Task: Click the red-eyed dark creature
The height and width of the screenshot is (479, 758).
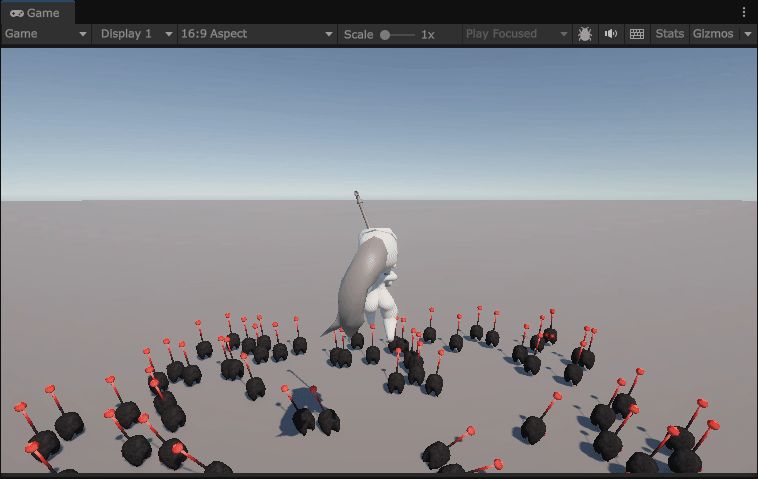Action: point(549,336)
